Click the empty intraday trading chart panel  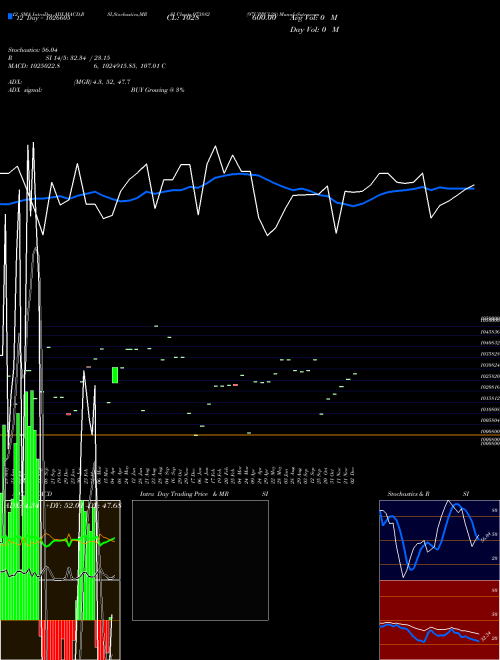point(200,560)
